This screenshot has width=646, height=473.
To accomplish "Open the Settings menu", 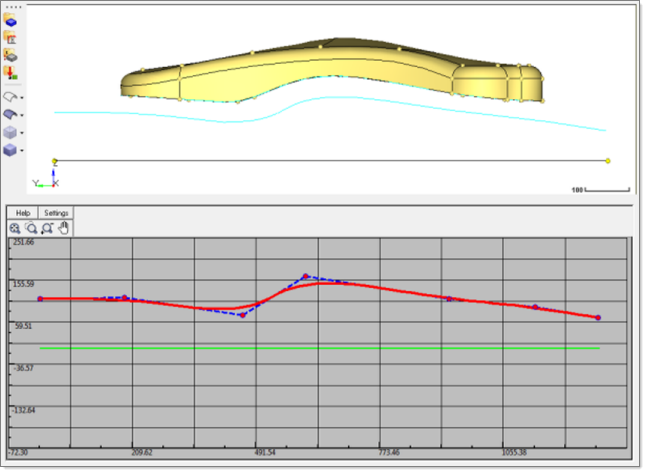I will pos(56,213).
